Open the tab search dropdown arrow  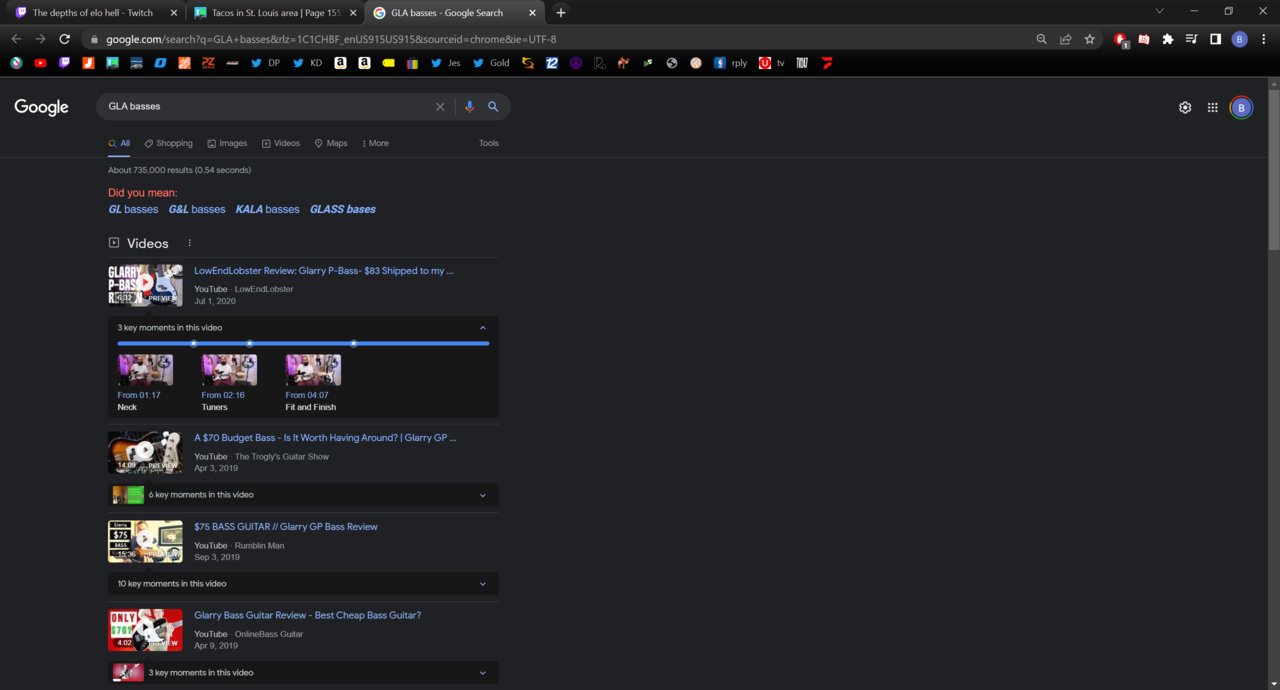coord(1159,12)
